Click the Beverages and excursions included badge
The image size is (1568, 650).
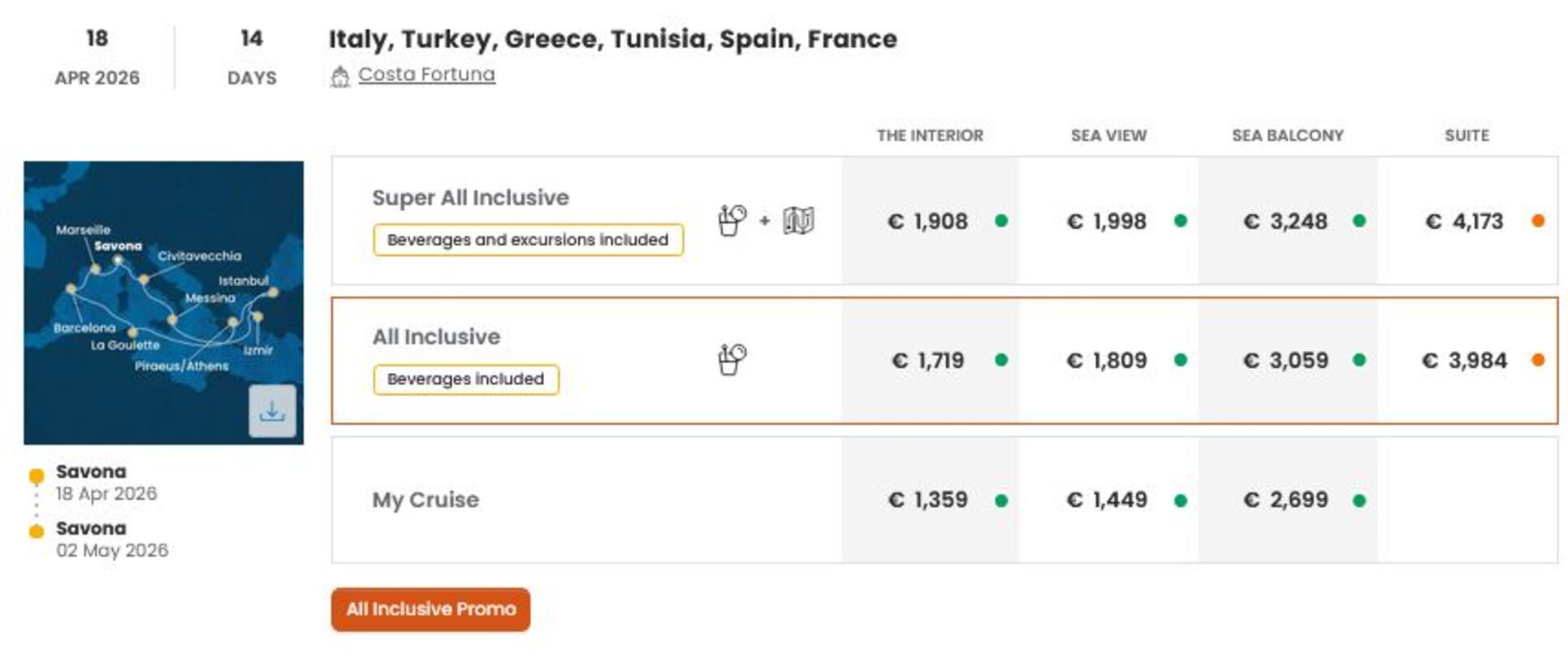[528, 240]
